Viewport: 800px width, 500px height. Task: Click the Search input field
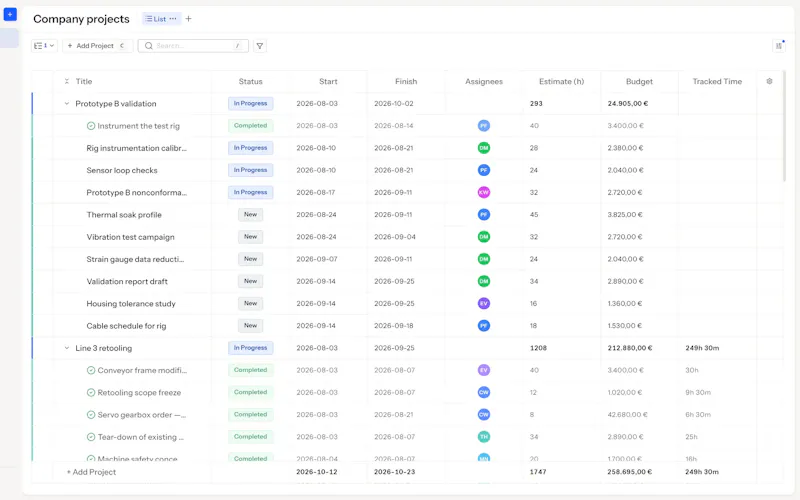[193, 46]
